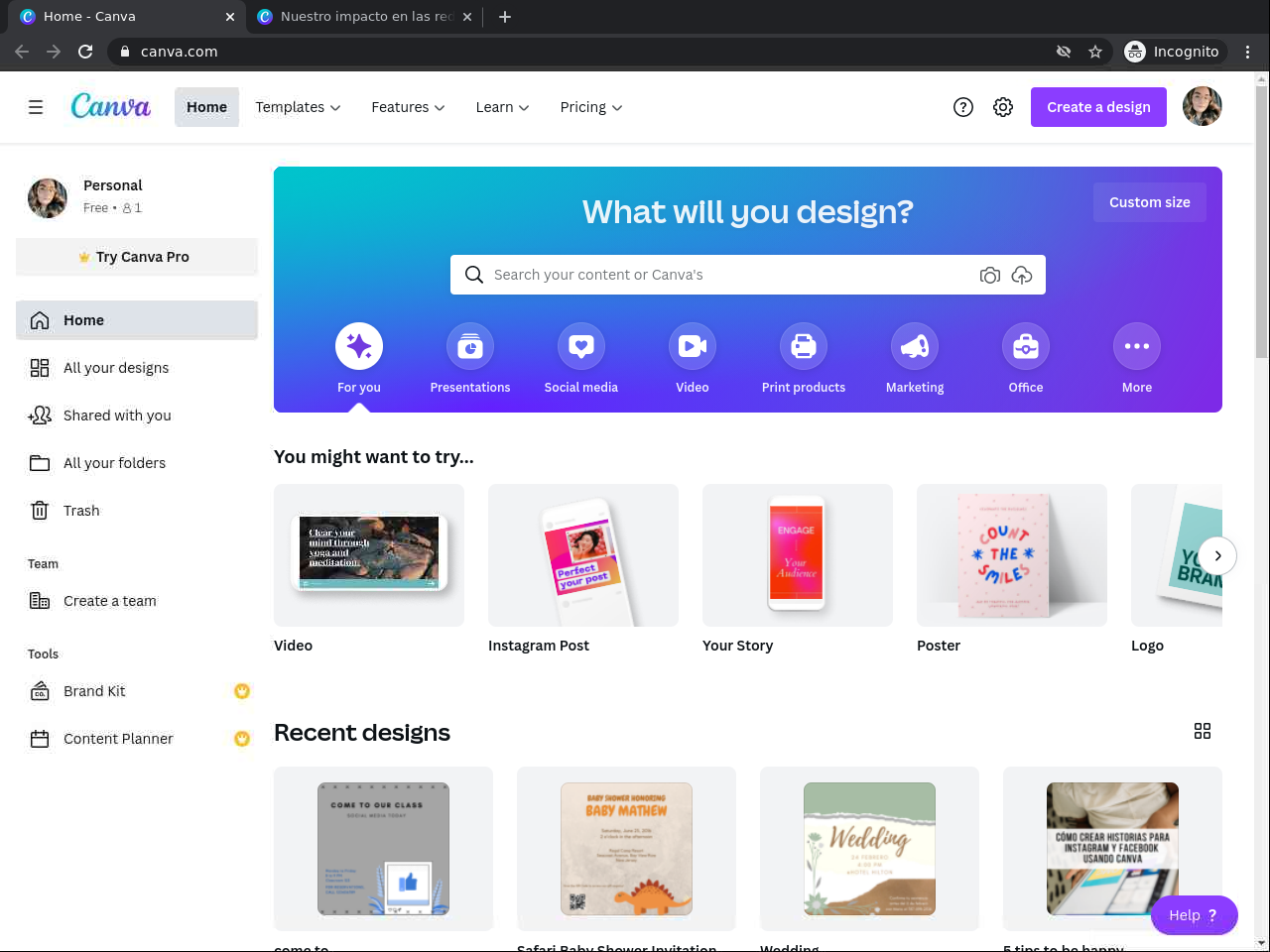
Task: Click the Try Canva Pro button
Action: click(137, 257)
